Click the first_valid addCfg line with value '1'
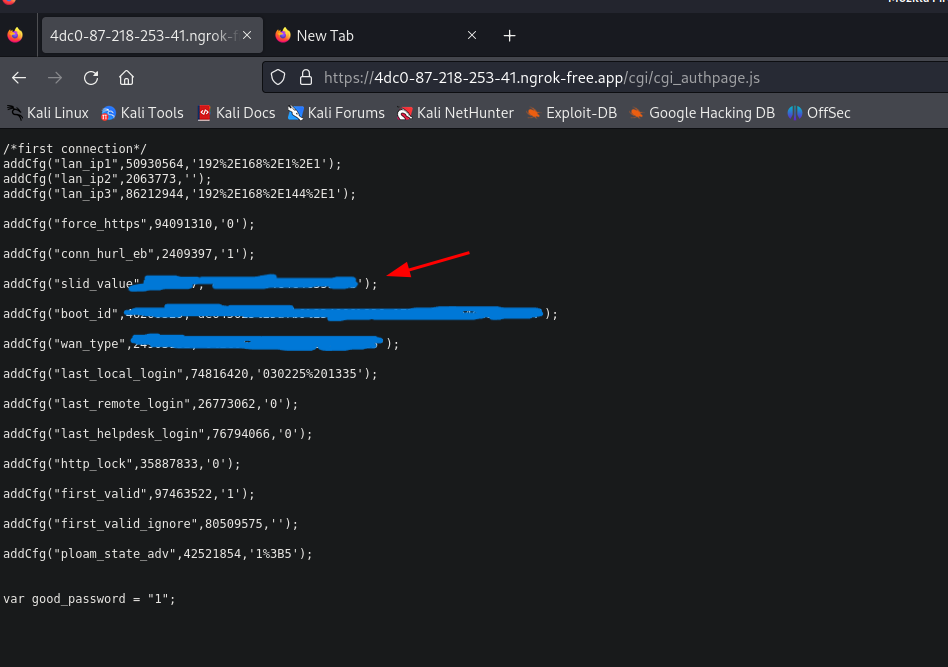This screenshot has width=948, height=667. pyautogui.click(x=129, y=493)
